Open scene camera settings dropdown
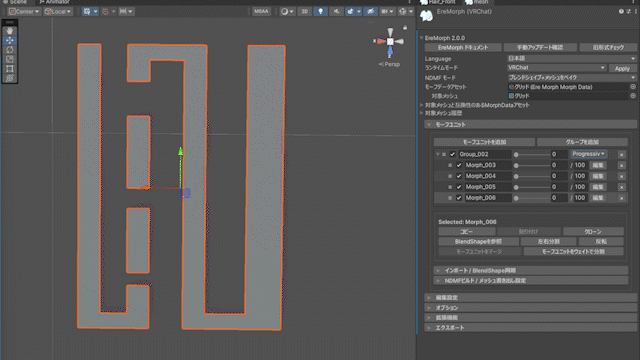This screenshot has width=640, height=360. click(x=387, y=11)
